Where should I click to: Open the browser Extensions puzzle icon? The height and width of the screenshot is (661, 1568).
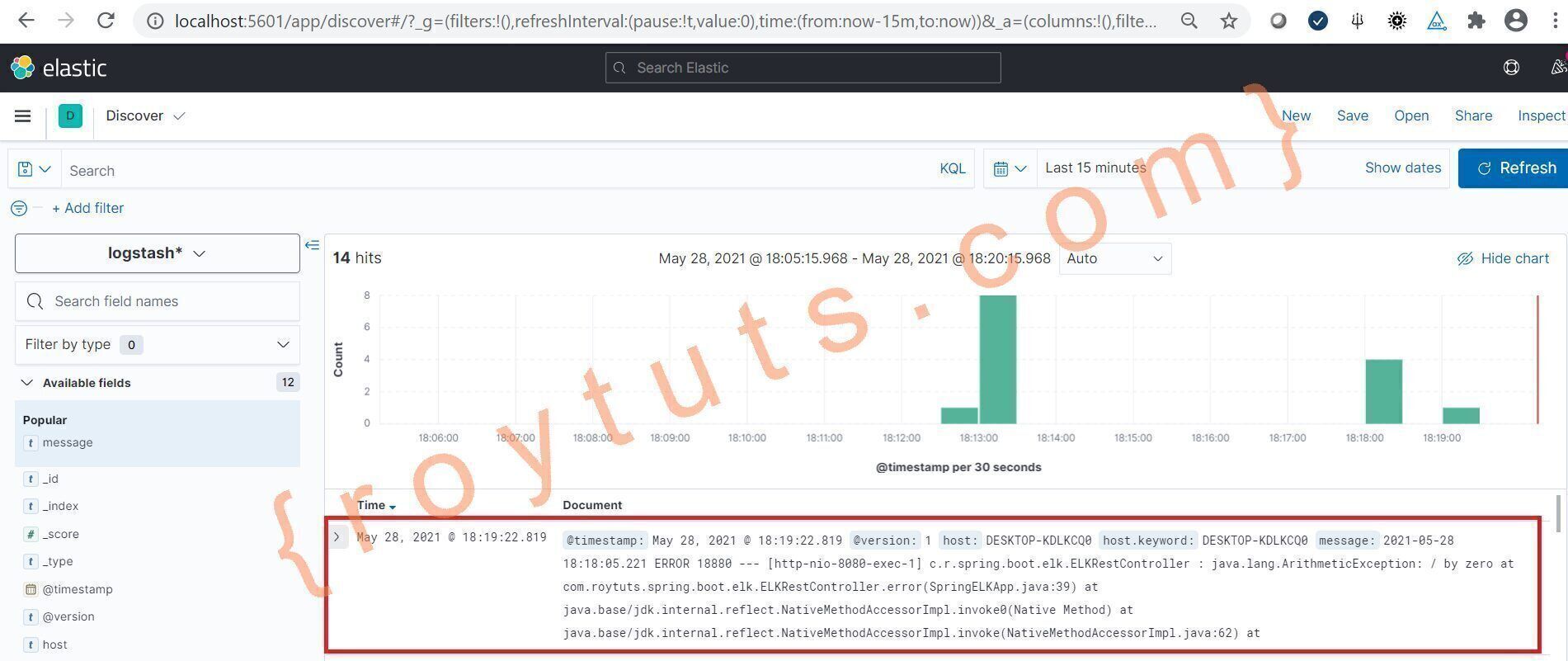[x=1476, y=21]
